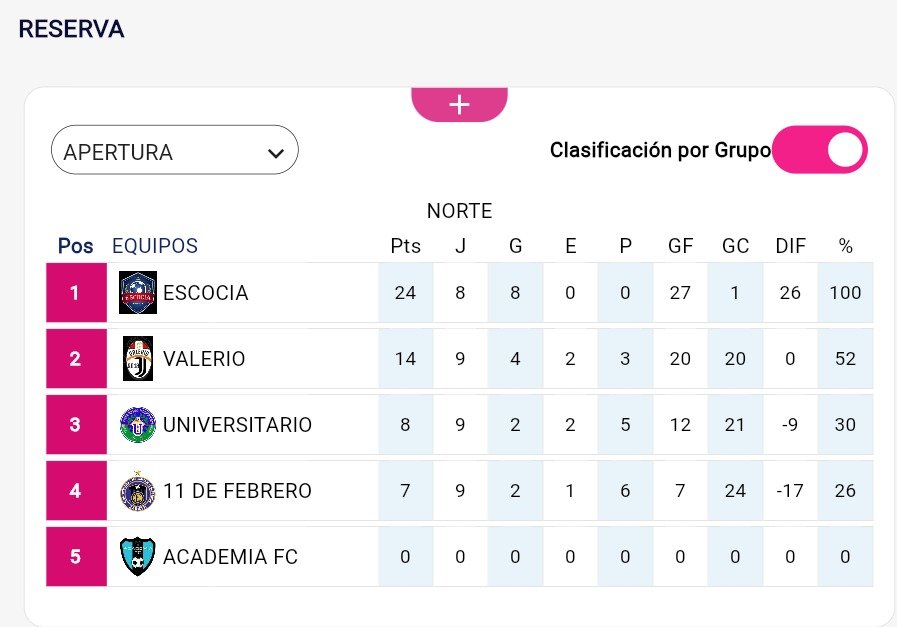Viewport: 897px width, 627px height.
Task: Open the VALERIO team name link
Action: pos(204,359)
